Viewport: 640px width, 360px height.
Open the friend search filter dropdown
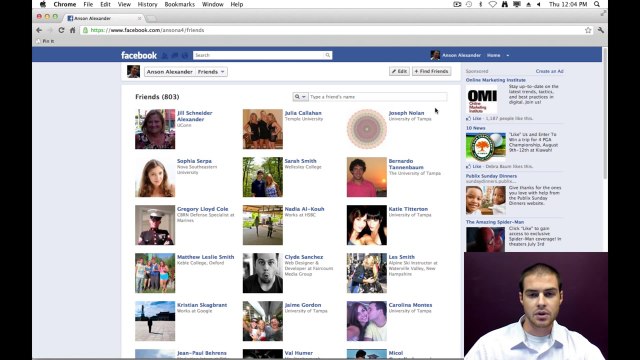[x=300, y=97]
